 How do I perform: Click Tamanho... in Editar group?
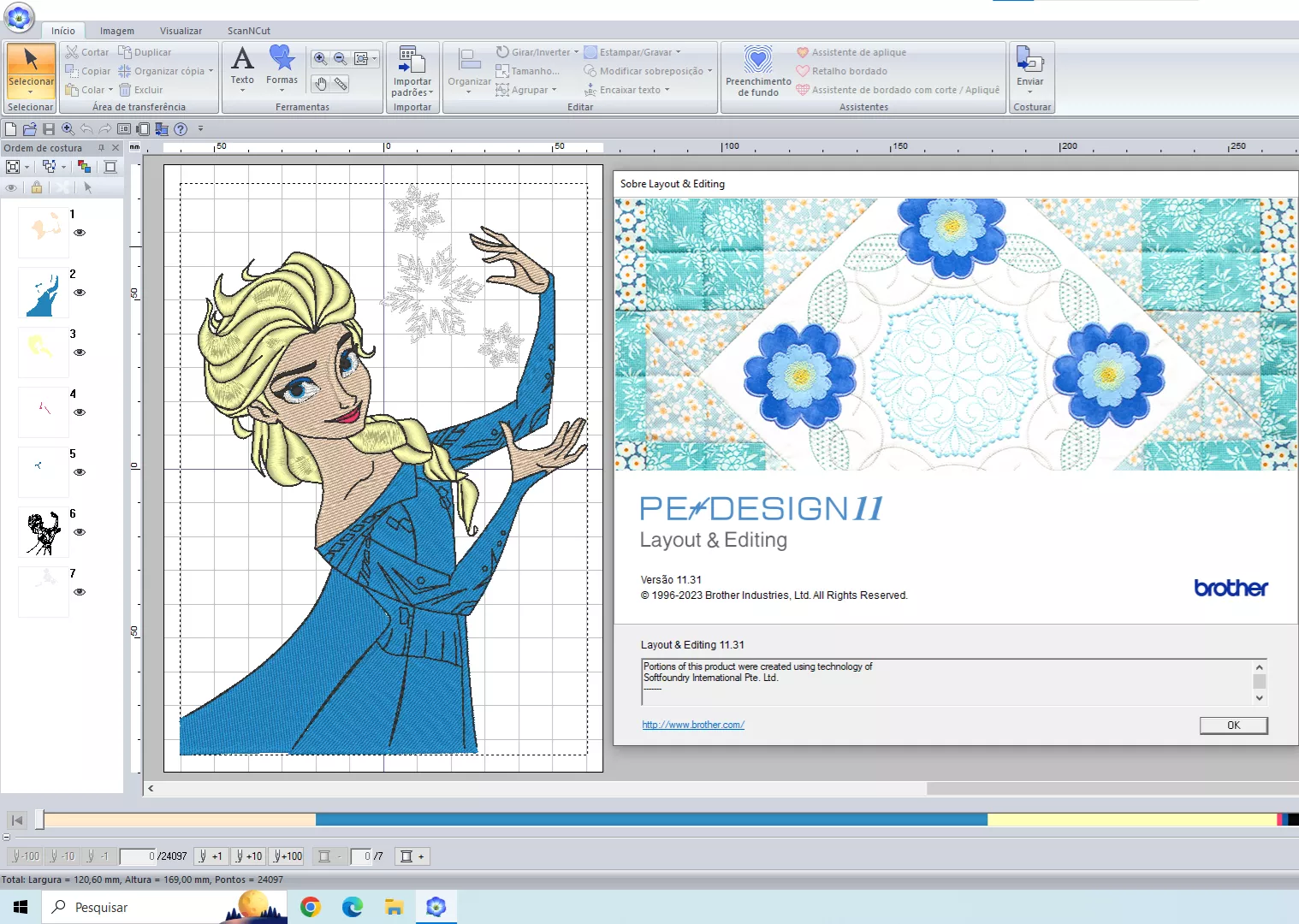click(x=528, y=71)
